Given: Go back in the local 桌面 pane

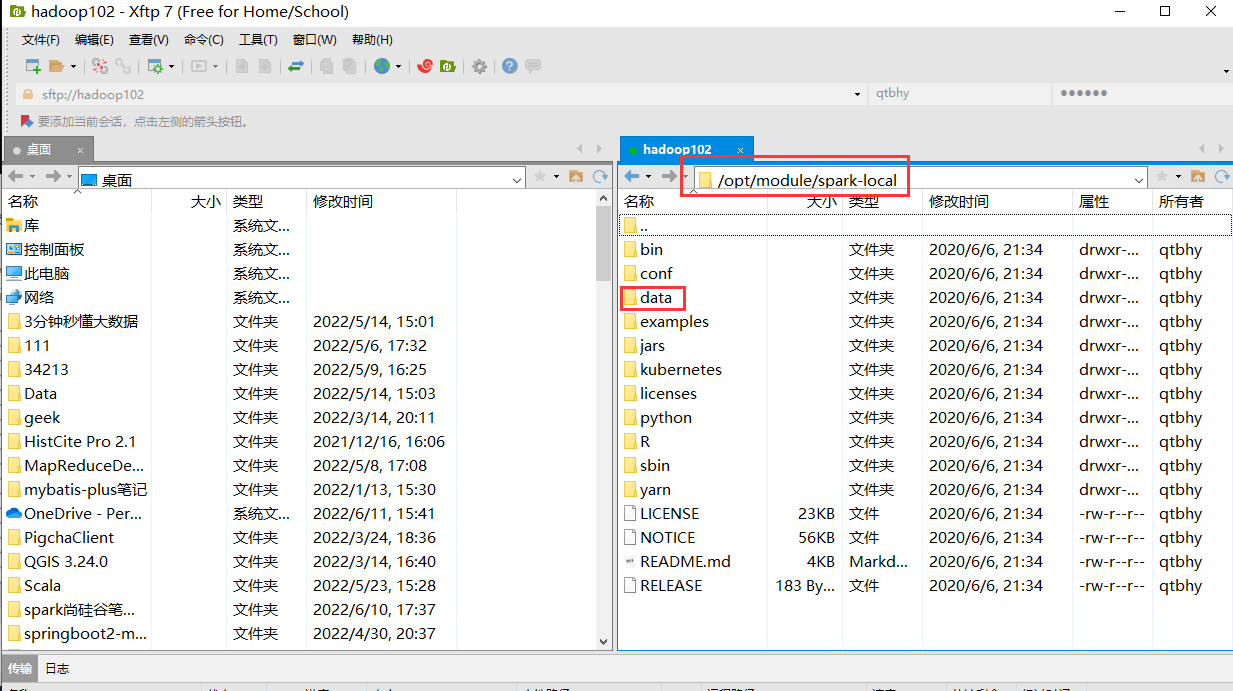Looking at the screenshot, I should 16,176.
